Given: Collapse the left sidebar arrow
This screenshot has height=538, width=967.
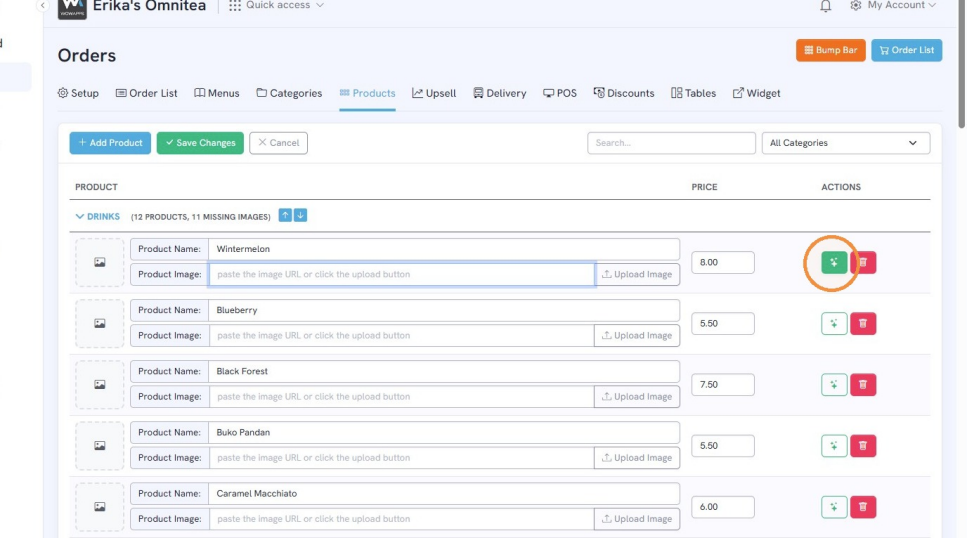Looking at the screenshot, I should 43,6.
